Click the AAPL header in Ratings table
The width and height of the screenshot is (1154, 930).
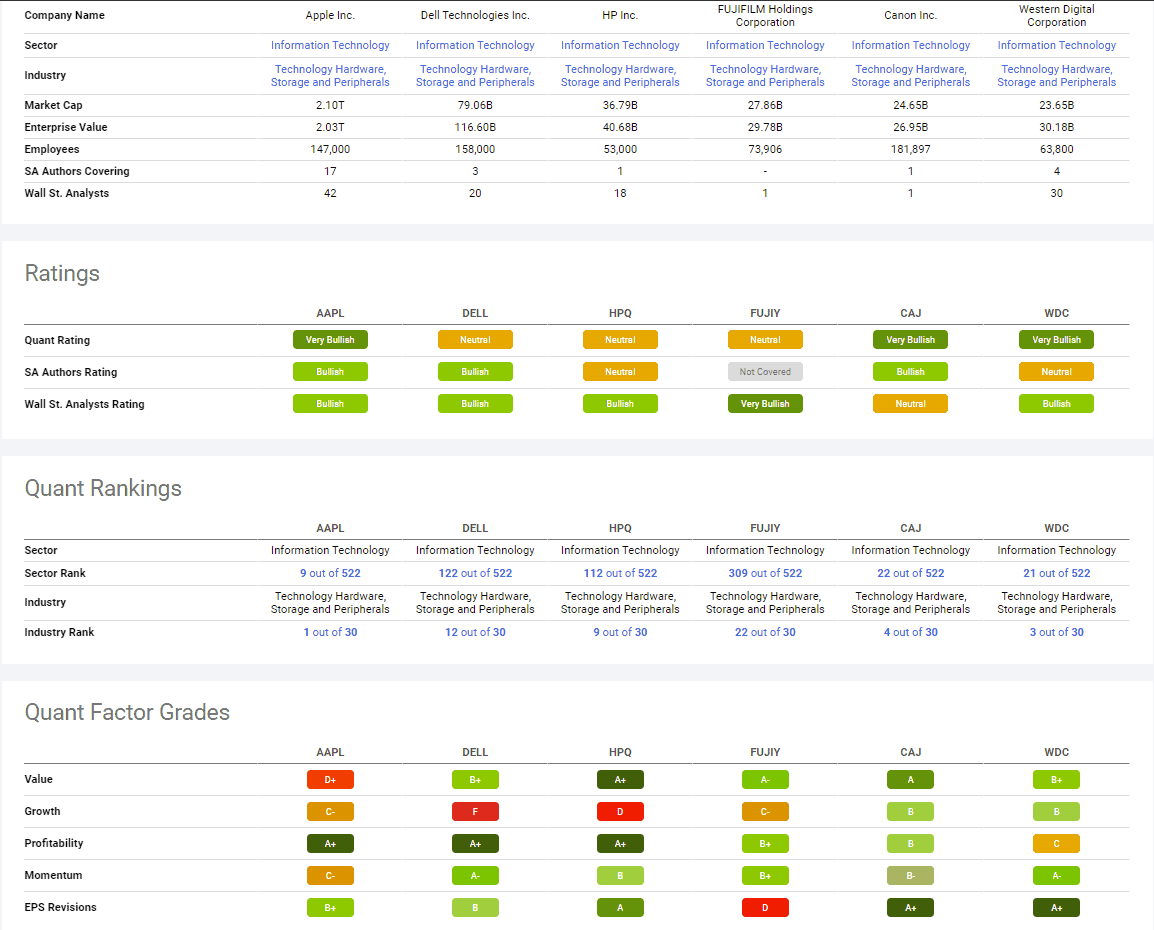point(330,313)
